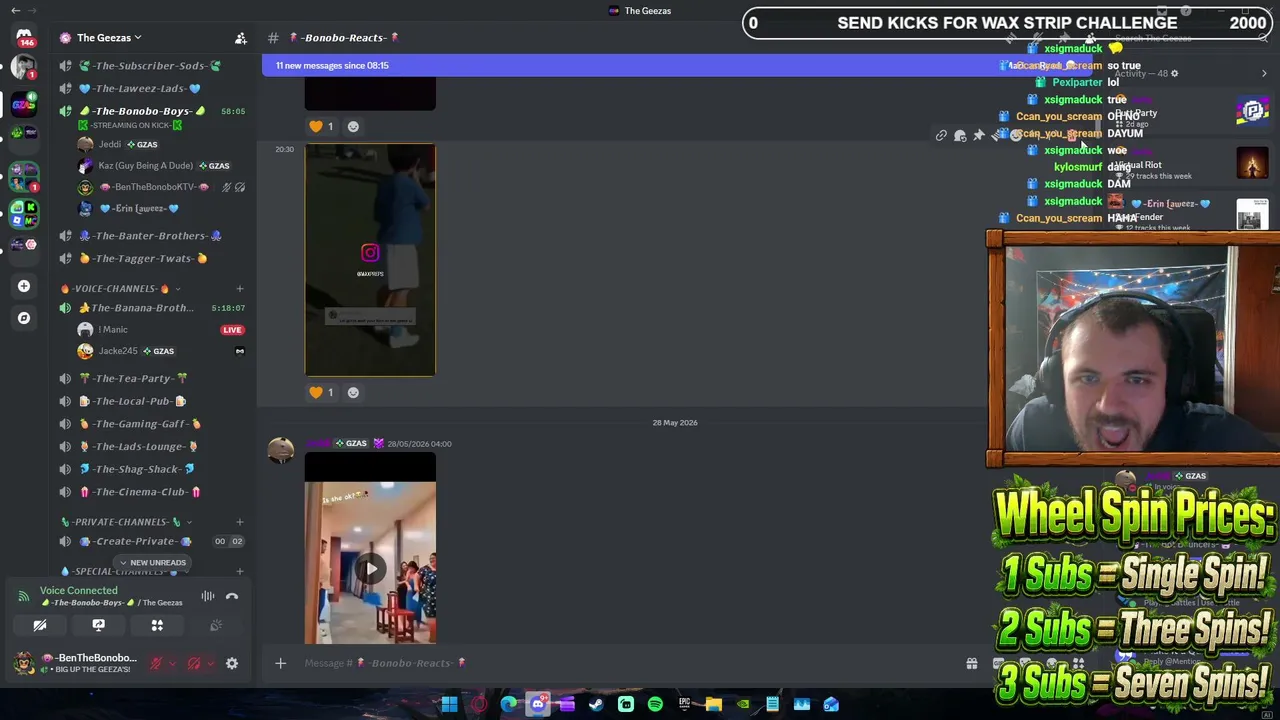1280x720 pixels.
Task: Toggle microphone mute in user panel
Action: click(156, 663)
